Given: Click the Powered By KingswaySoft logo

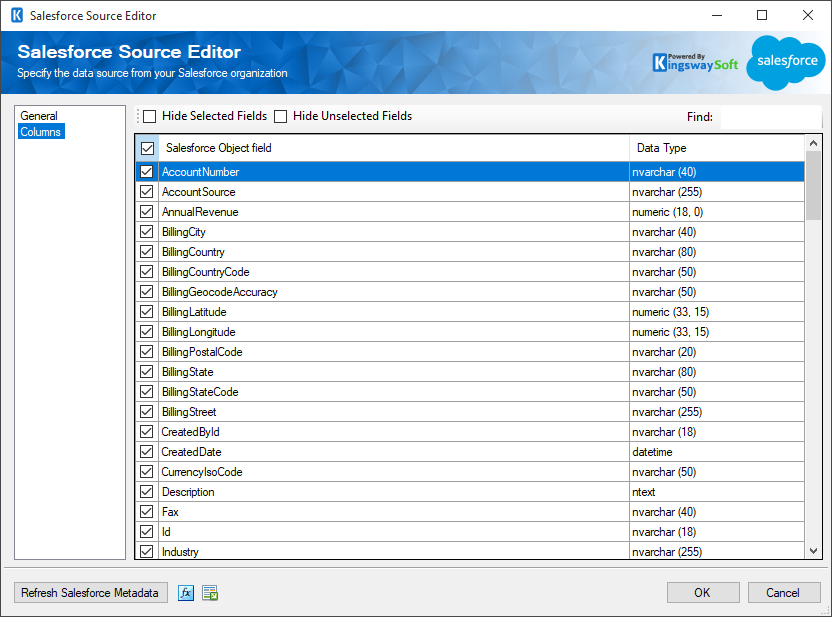Looking at the screenshot, I should pos(695,62).
